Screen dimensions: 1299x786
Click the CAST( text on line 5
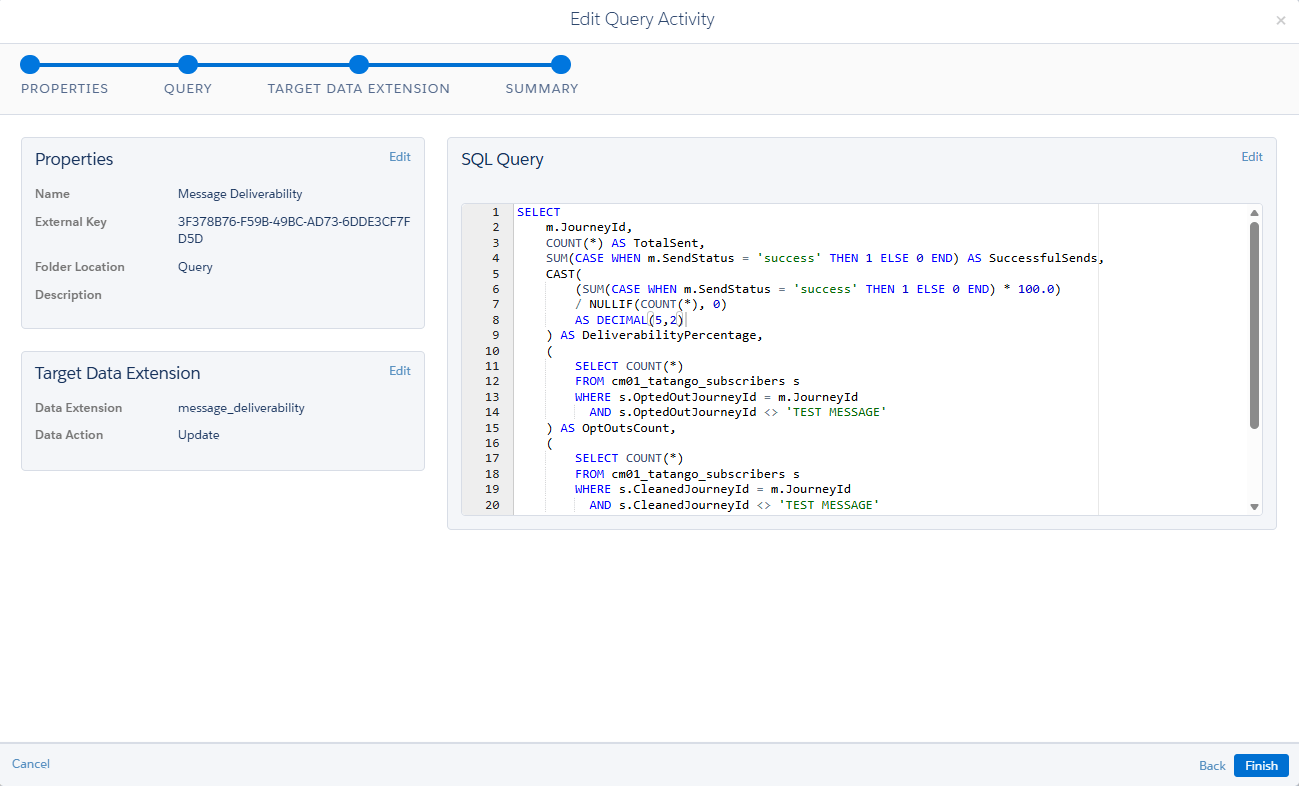click(564, 274)
